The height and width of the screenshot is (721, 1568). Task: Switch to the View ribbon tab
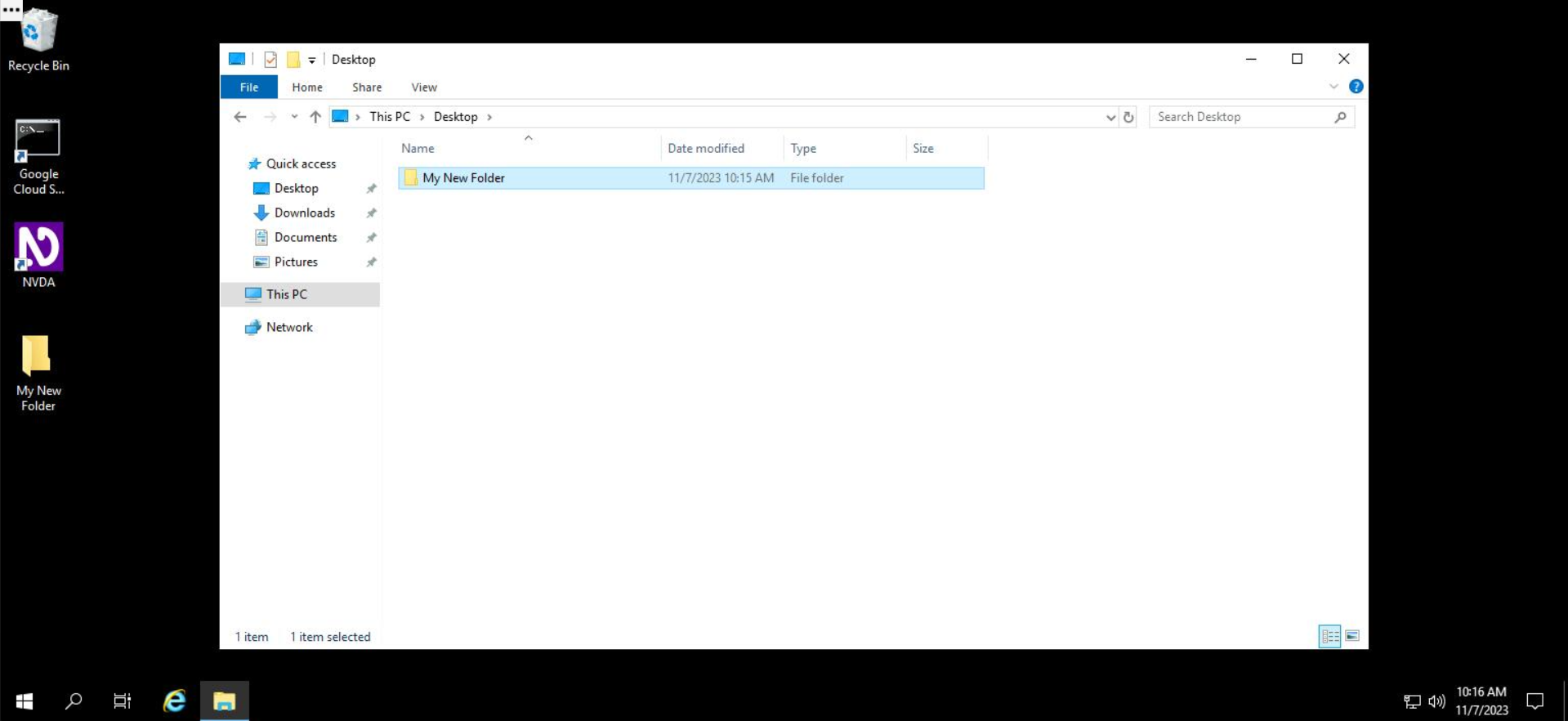click(x=424, y=87)
